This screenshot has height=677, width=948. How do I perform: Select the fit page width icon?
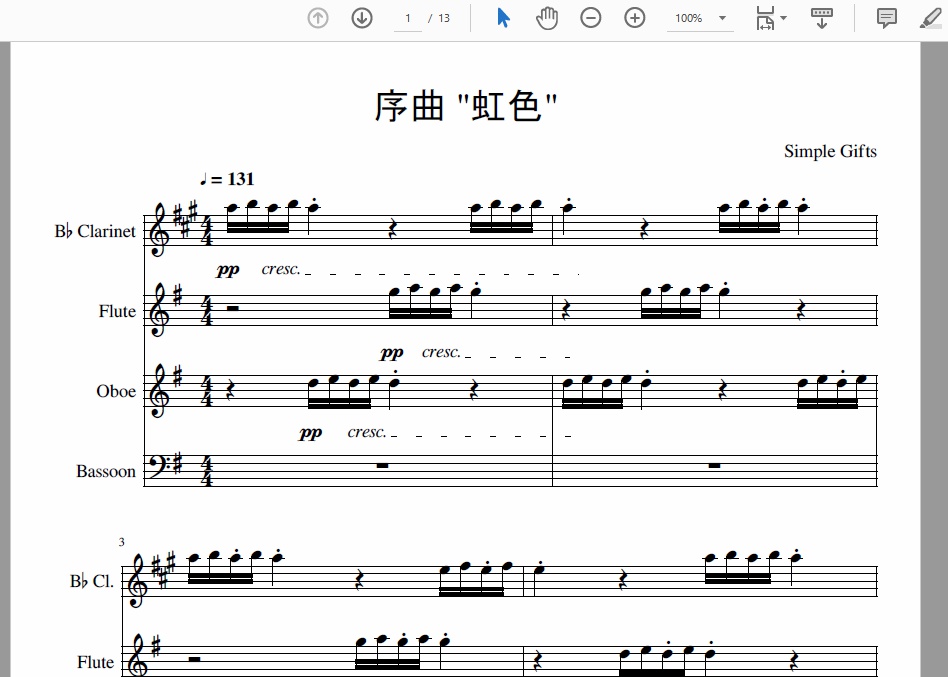[765, 18]
